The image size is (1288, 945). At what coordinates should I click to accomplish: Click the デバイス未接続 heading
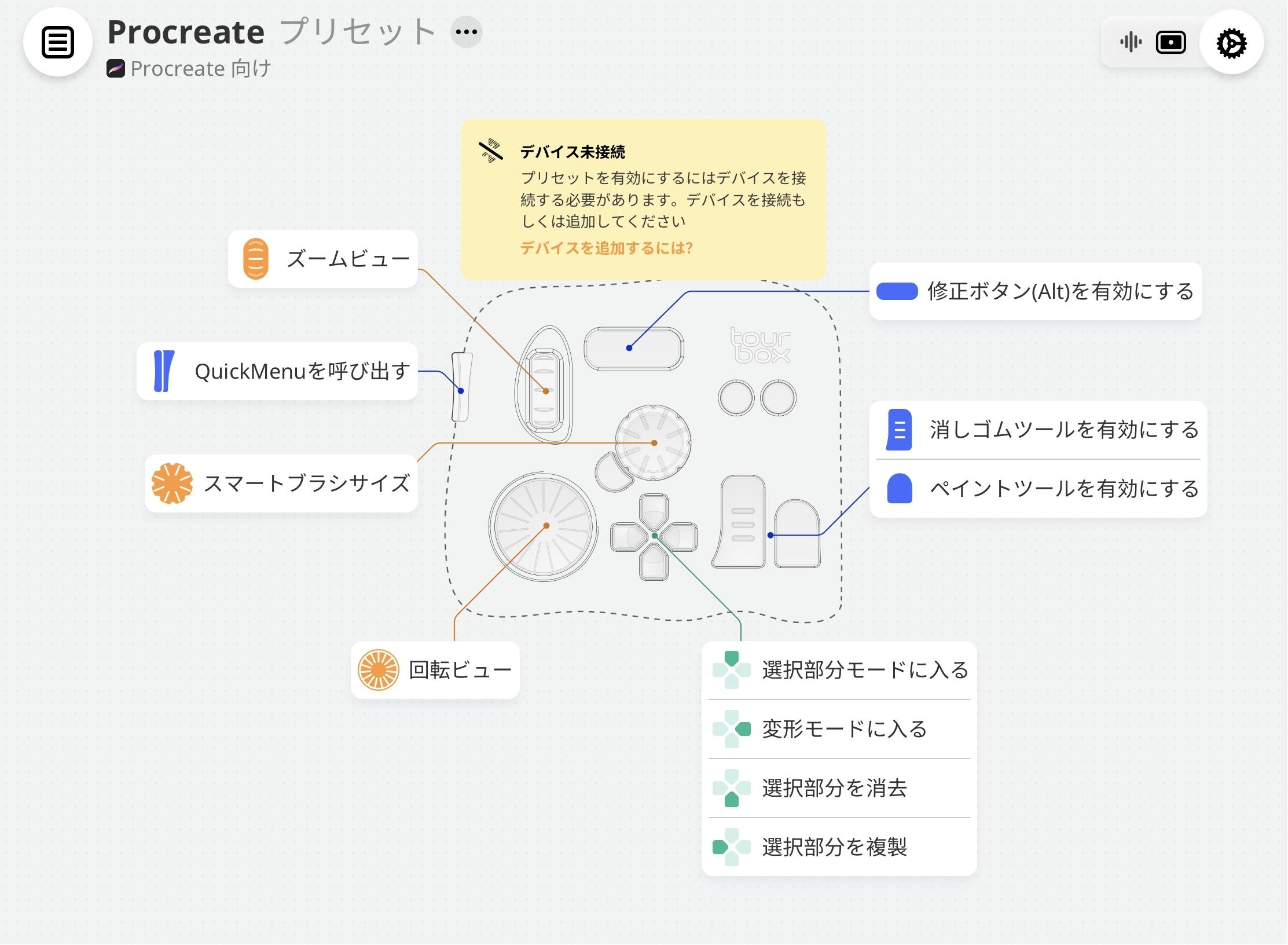coord(573,152)
